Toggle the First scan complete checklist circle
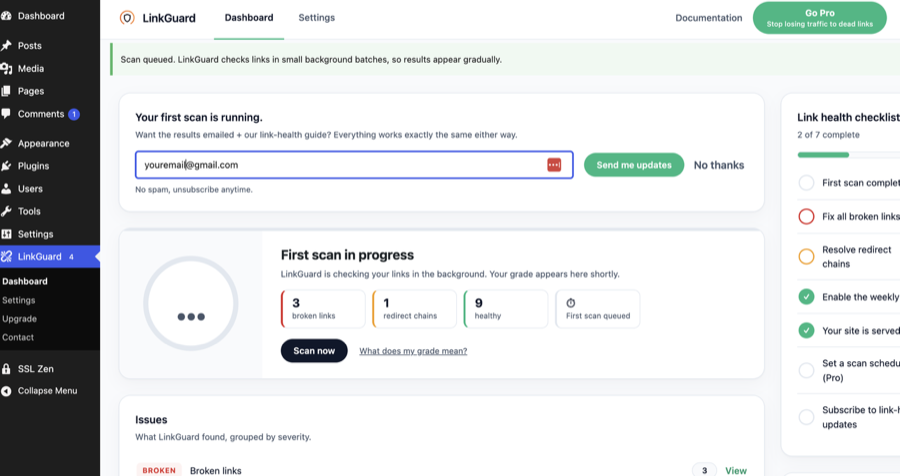 (x=806, y=183)
